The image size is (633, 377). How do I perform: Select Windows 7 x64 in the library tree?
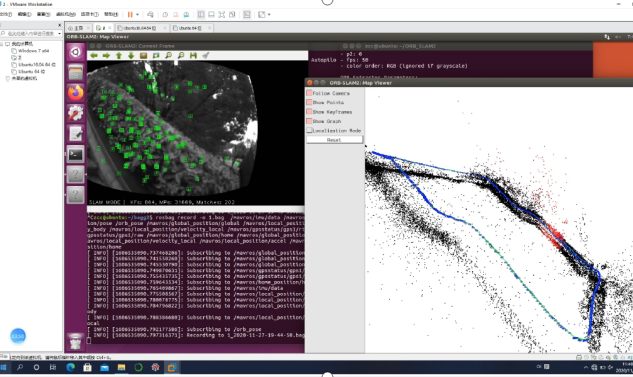(33, 51)
